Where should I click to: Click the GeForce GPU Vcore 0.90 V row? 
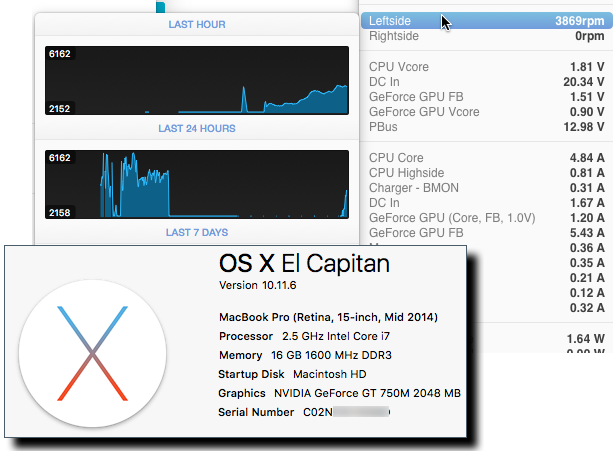pyautogui.click(x=486, y=112)
